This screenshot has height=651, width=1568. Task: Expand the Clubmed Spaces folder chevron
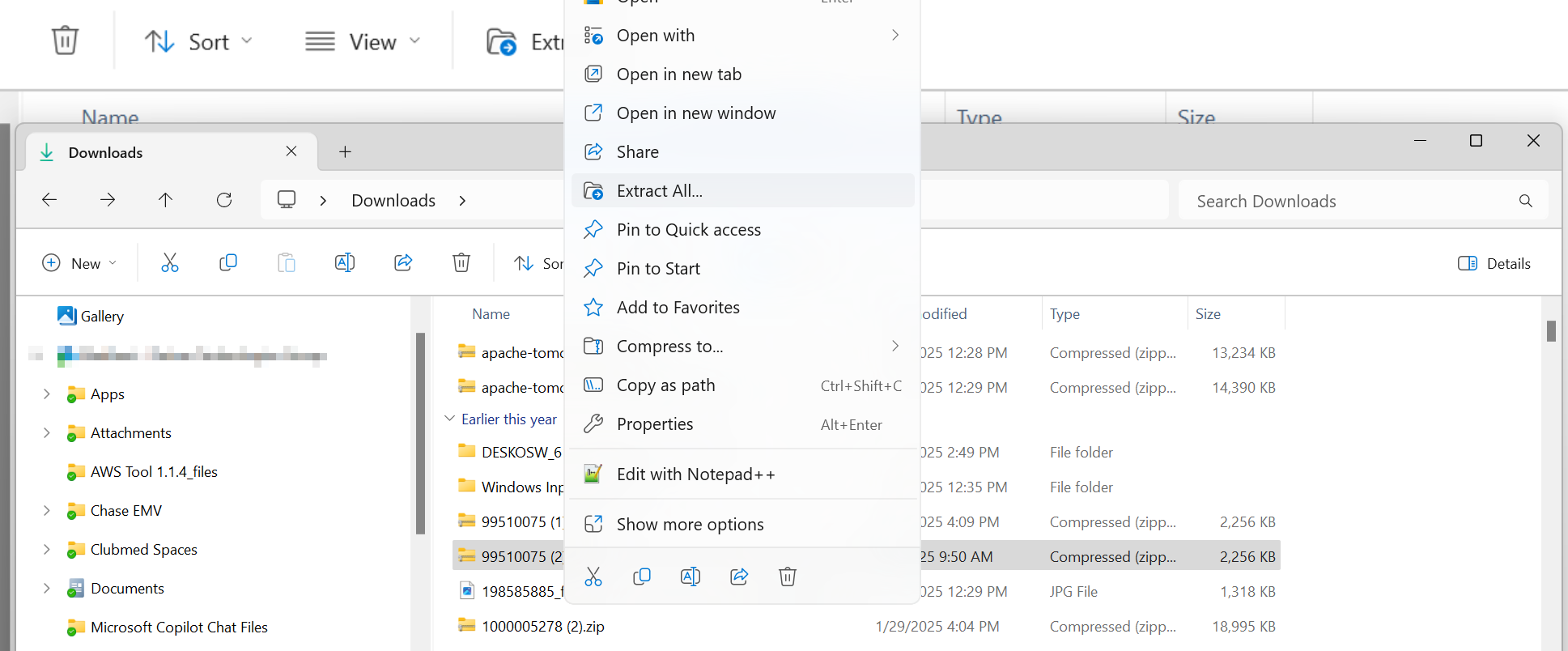tap(47, 549)
